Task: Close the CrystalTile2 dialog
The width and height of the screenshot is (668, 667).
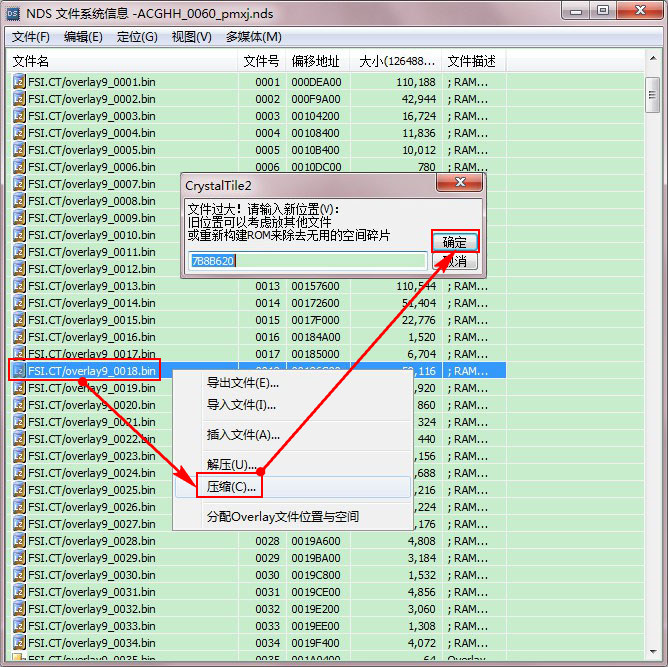Action: click(460, 183)
